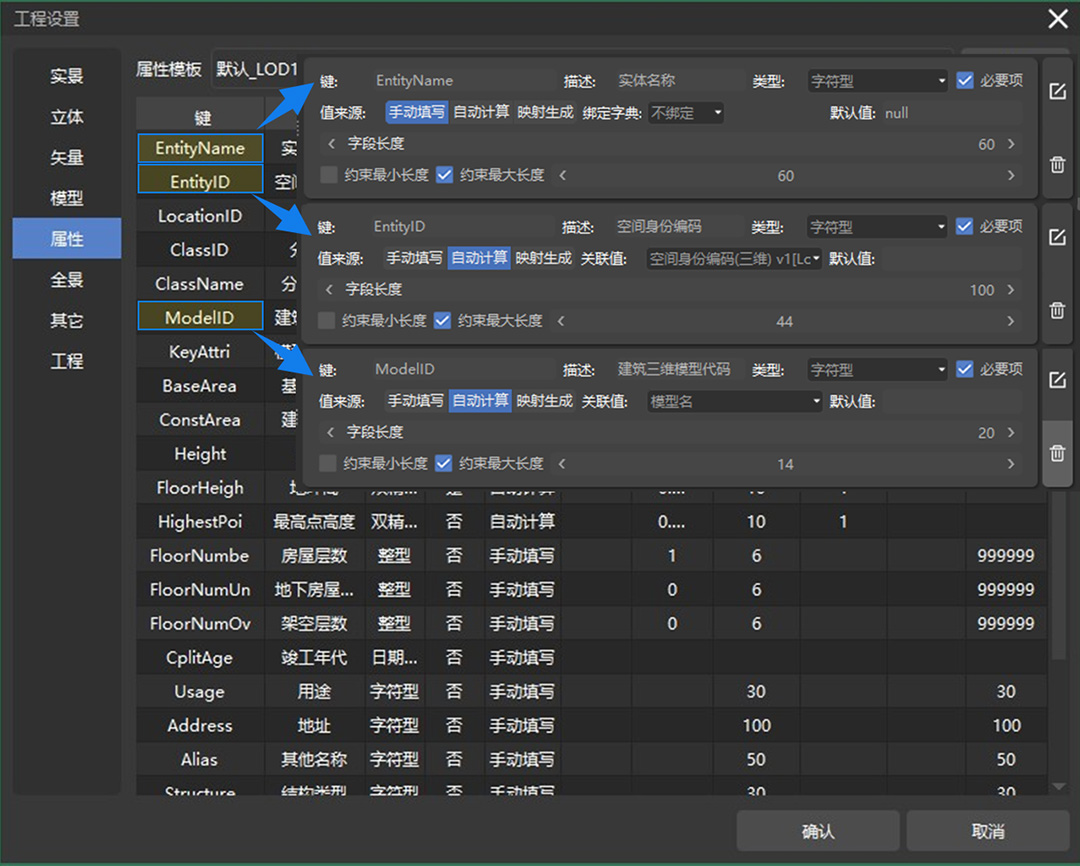Screen dimensions: 1080x866
Task: Click the 确认 button
Action: pos(818,831)
